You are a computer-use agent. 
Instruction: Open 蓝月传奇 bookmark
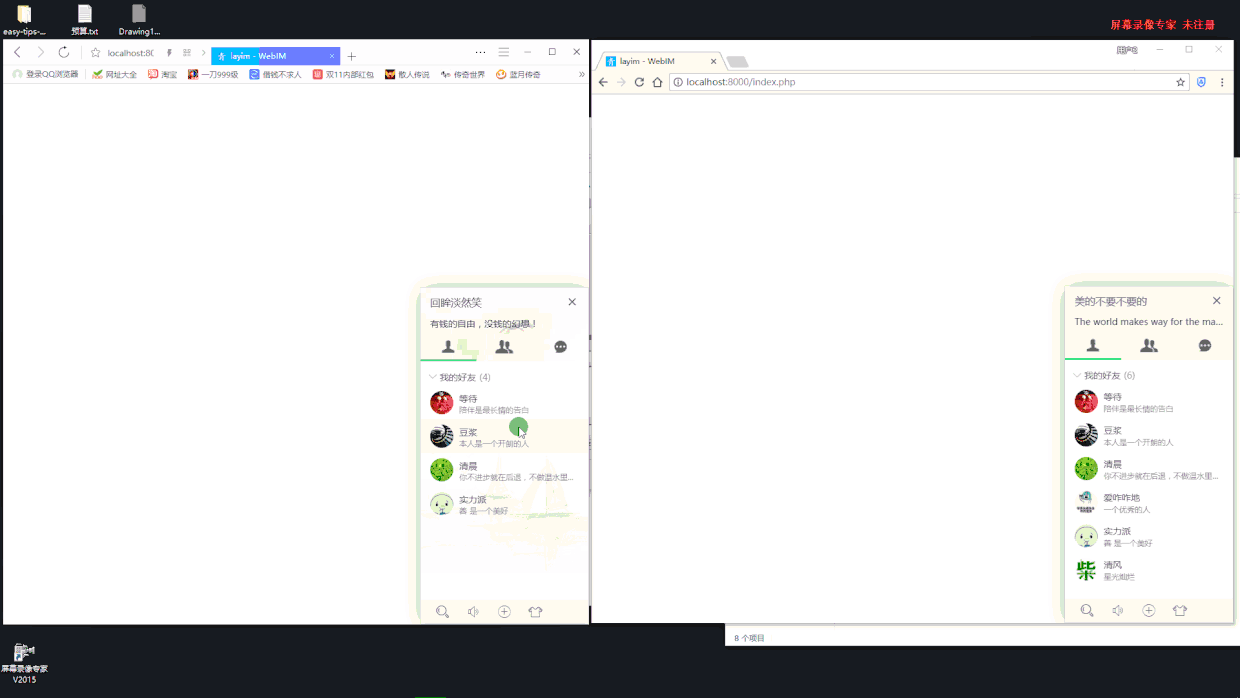coord(518,75)
